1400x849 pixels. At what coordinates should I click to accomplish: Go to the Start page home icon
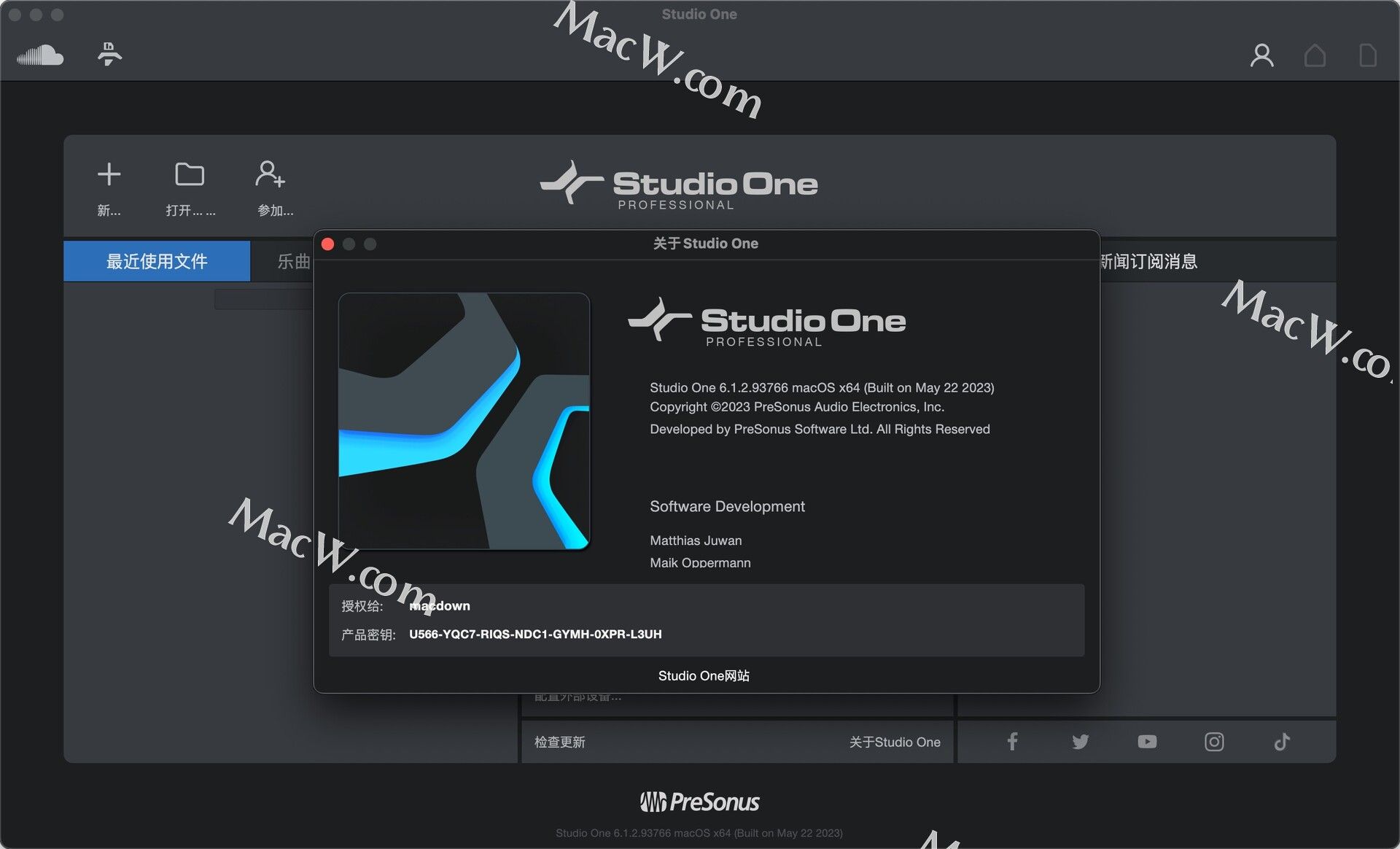coord(1315,55)
